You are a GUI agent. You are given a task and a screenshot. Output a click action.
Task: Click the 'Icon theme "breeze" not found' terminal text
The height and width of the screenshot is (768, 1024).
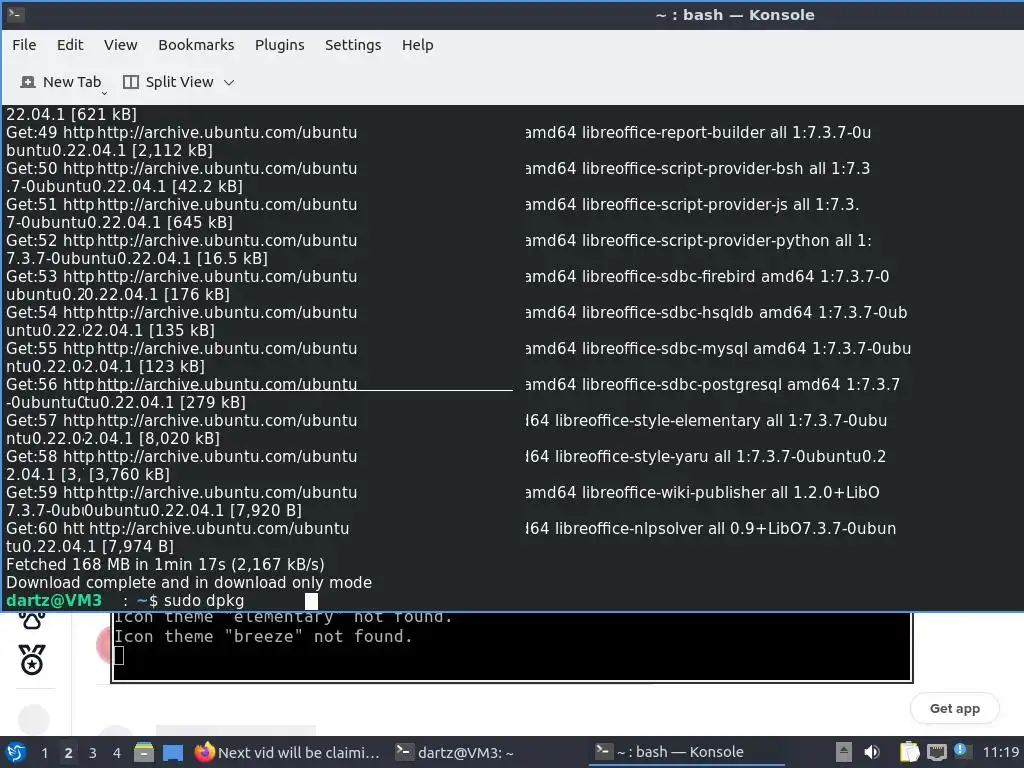click(x=263, y=636)
